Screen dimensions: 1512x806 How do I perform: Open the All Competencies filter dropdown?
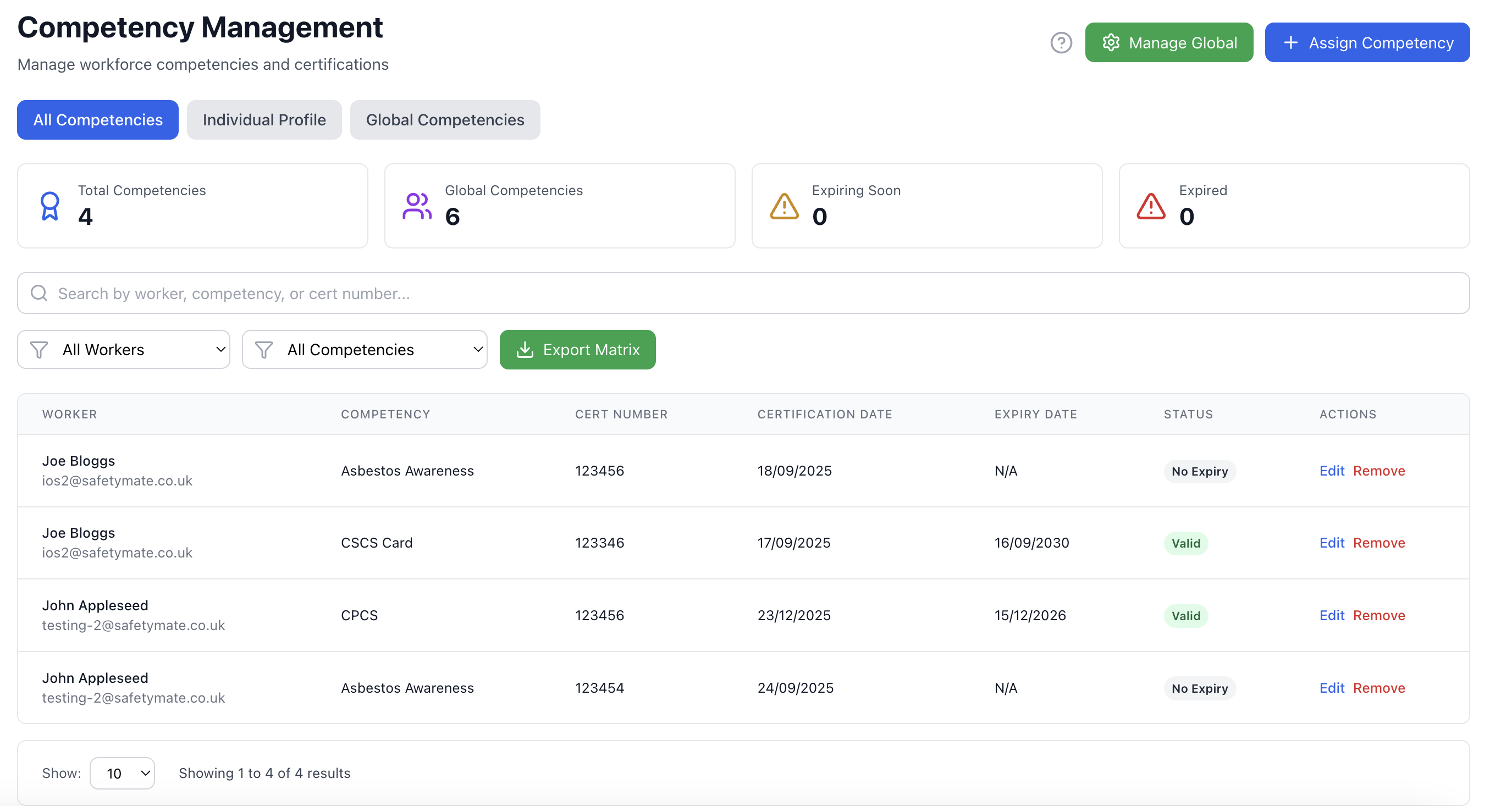[x=364, y=349]
